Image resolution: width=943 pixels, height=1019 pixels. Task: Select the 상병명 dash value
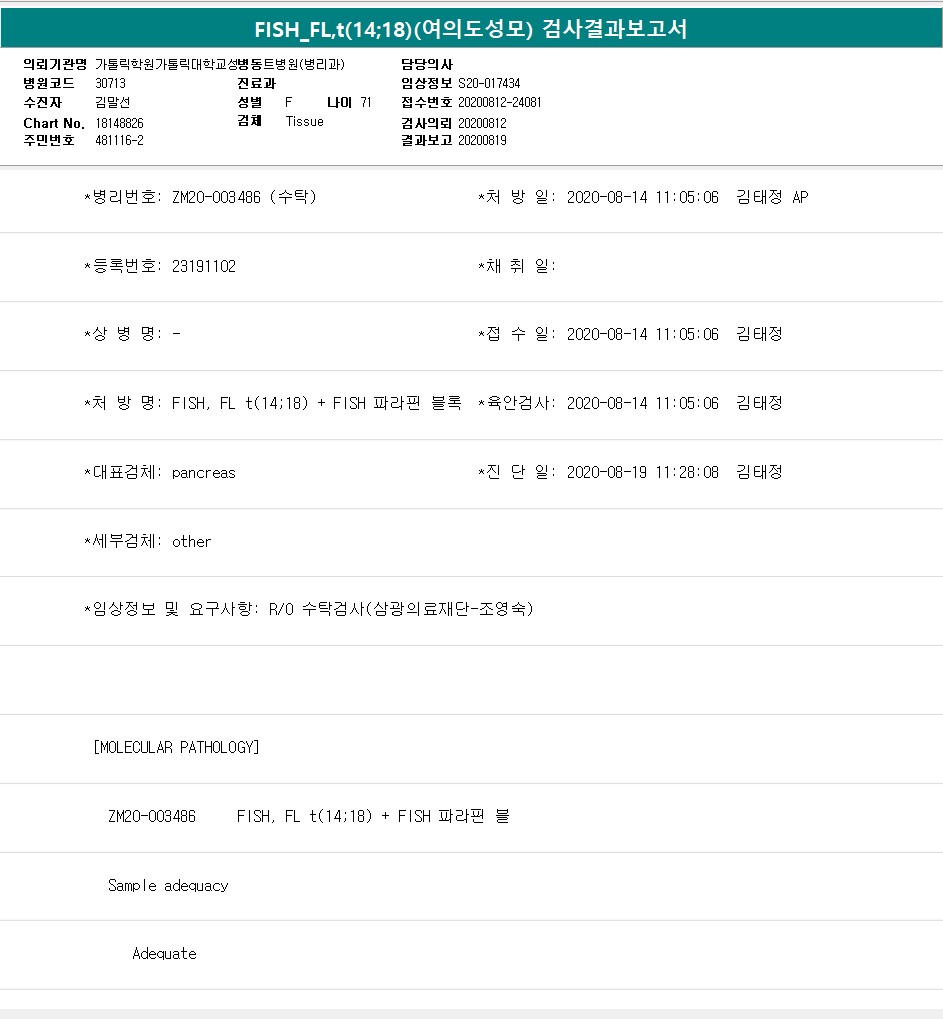click(x=176, y=334)
